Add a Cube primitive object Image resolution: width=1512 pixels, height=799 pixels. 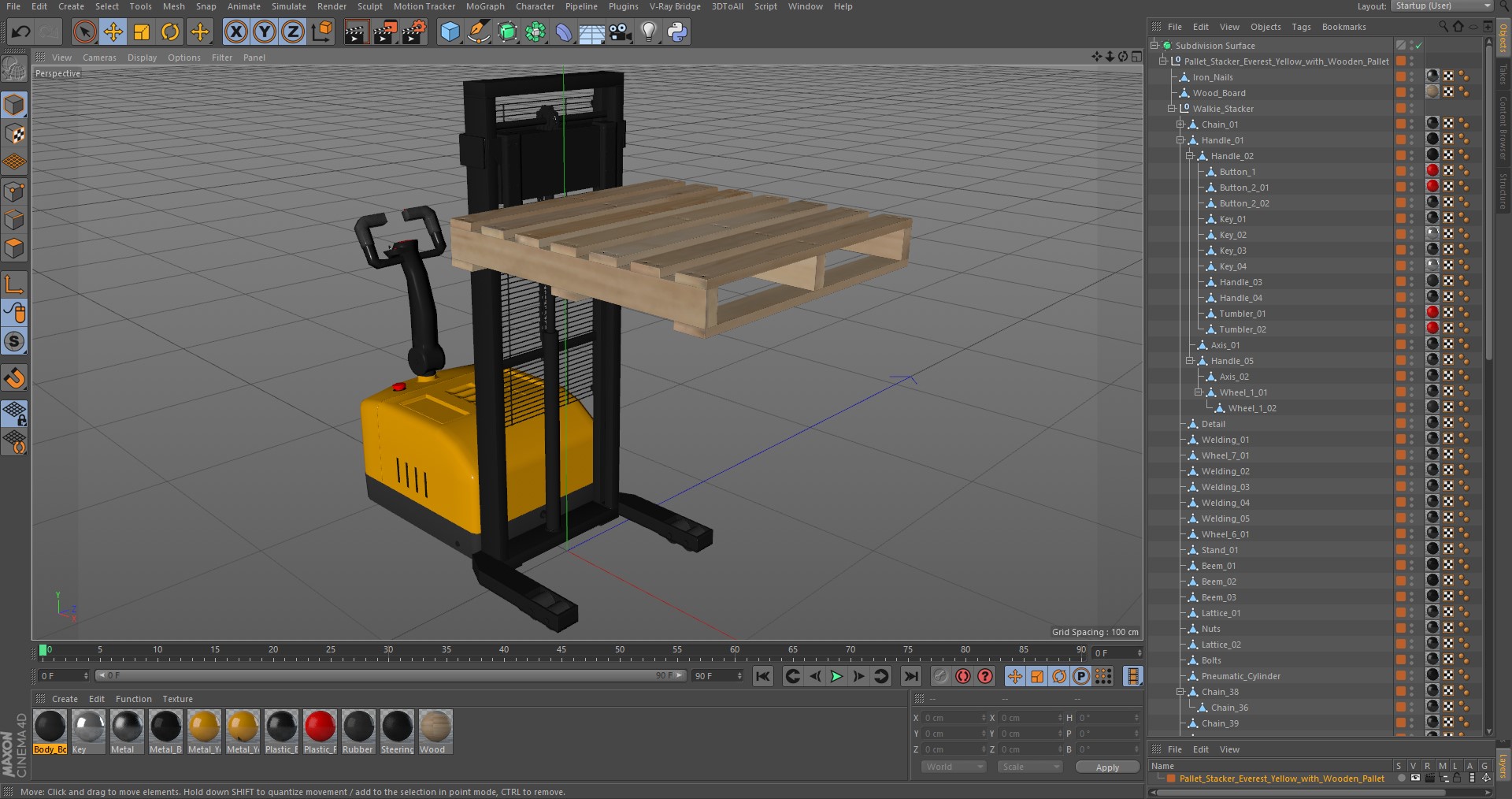tap(450, 32)
